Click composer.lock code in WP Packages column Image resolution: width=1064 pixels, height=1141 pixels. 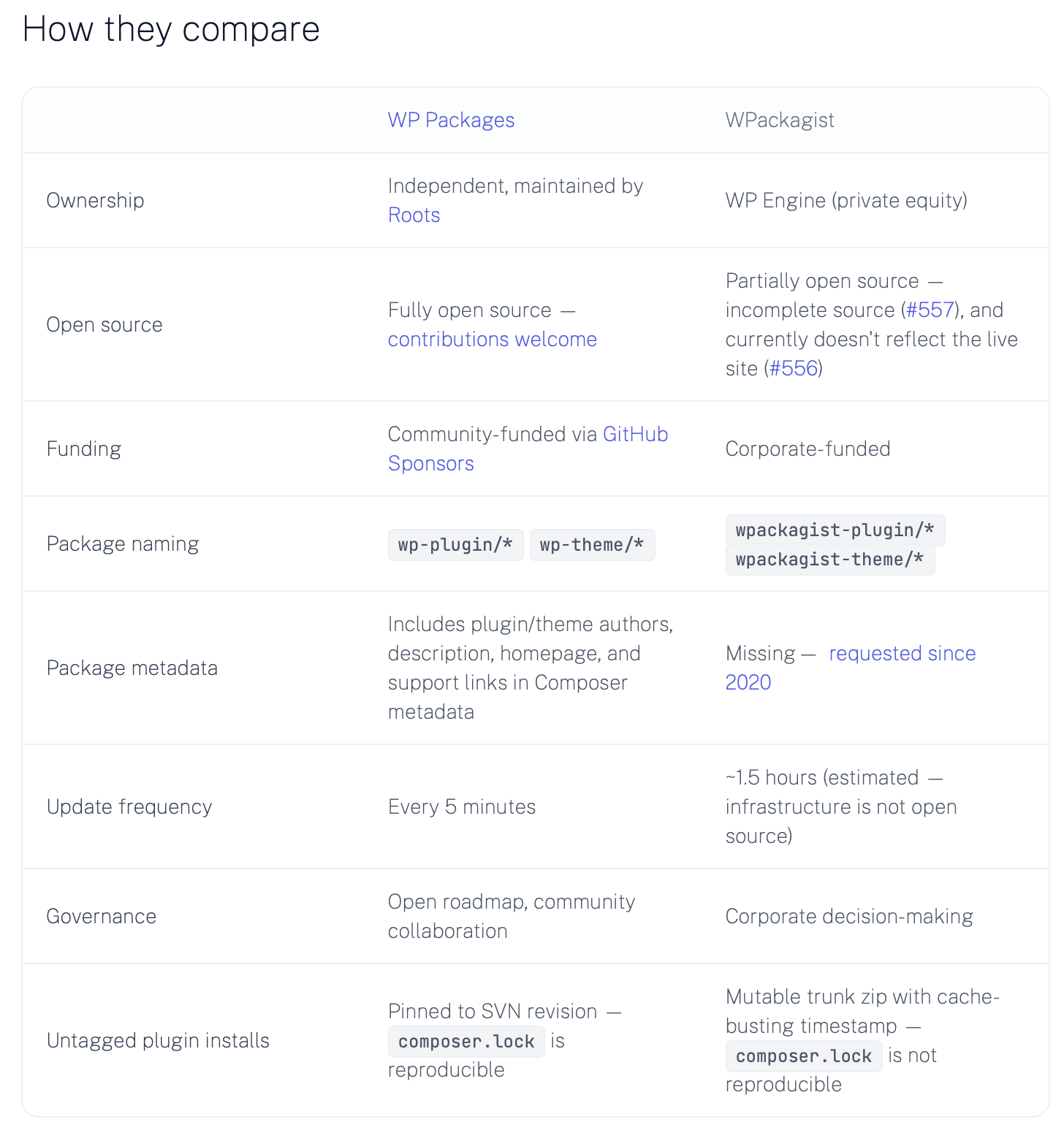tap(466, 1042)
